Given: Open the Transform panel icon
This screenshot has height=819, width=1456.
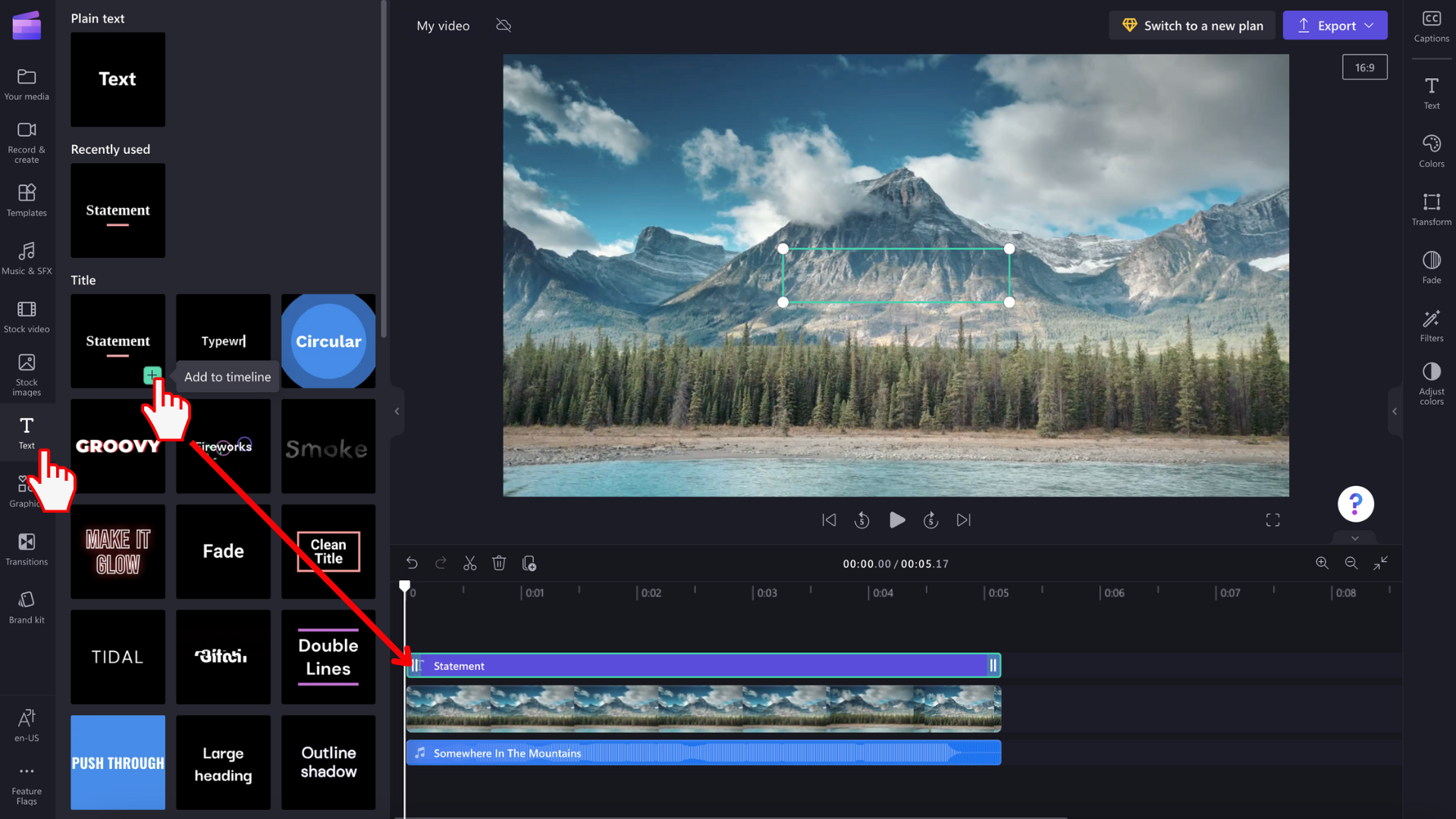Looking at the screenshot, I should click(1434, 205).
